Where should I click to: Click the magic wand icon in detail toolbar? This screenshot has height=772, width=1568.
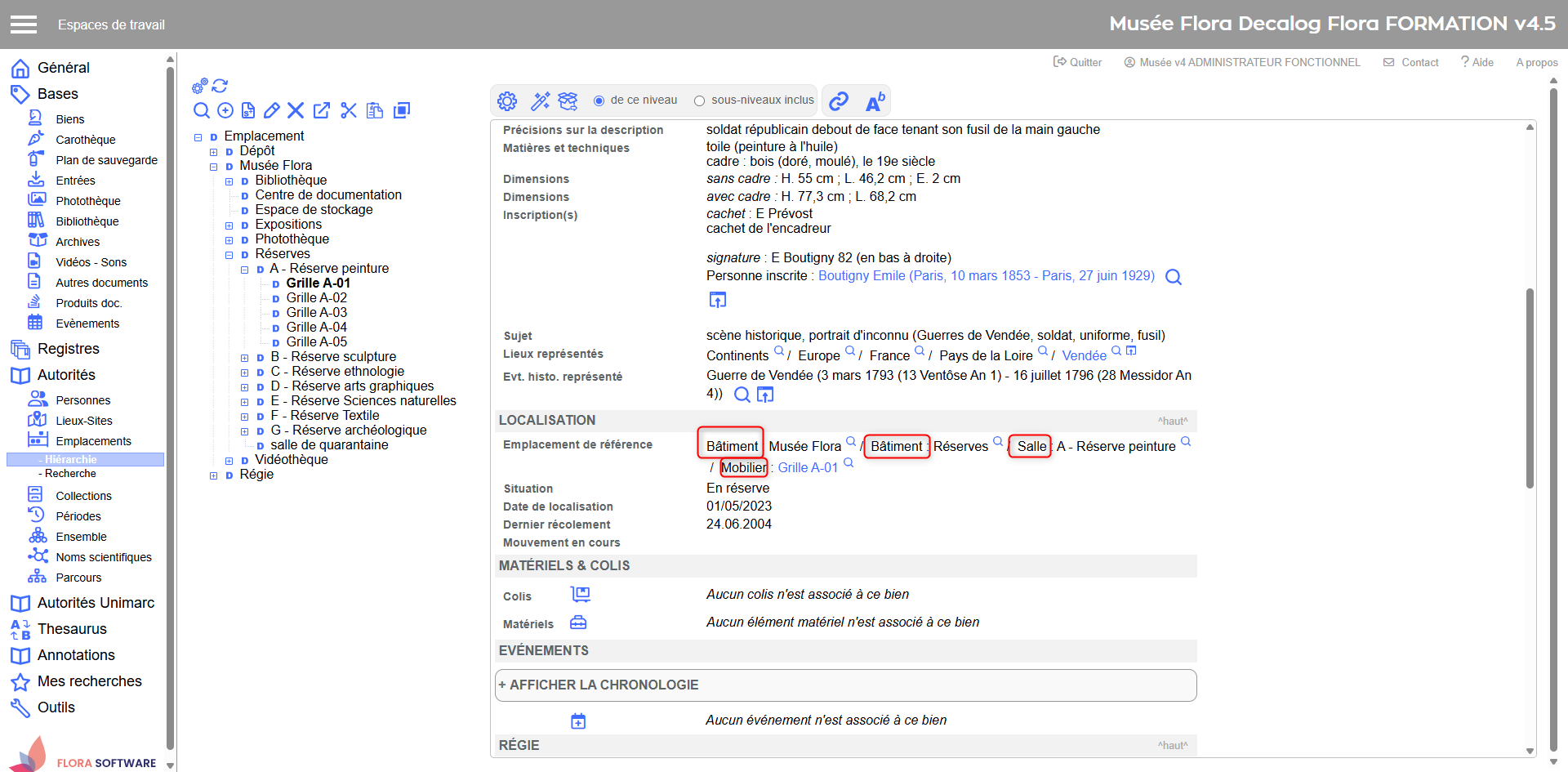tap(540, 100)
